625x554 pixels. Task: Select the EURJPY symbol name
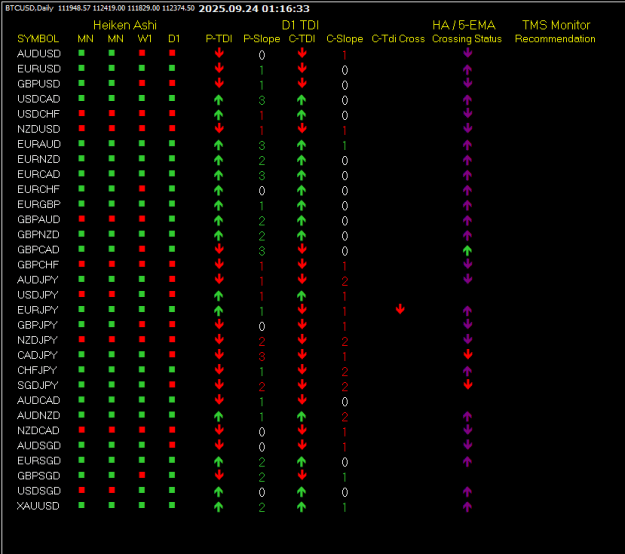pyautogui.click(x=38, y=310)
